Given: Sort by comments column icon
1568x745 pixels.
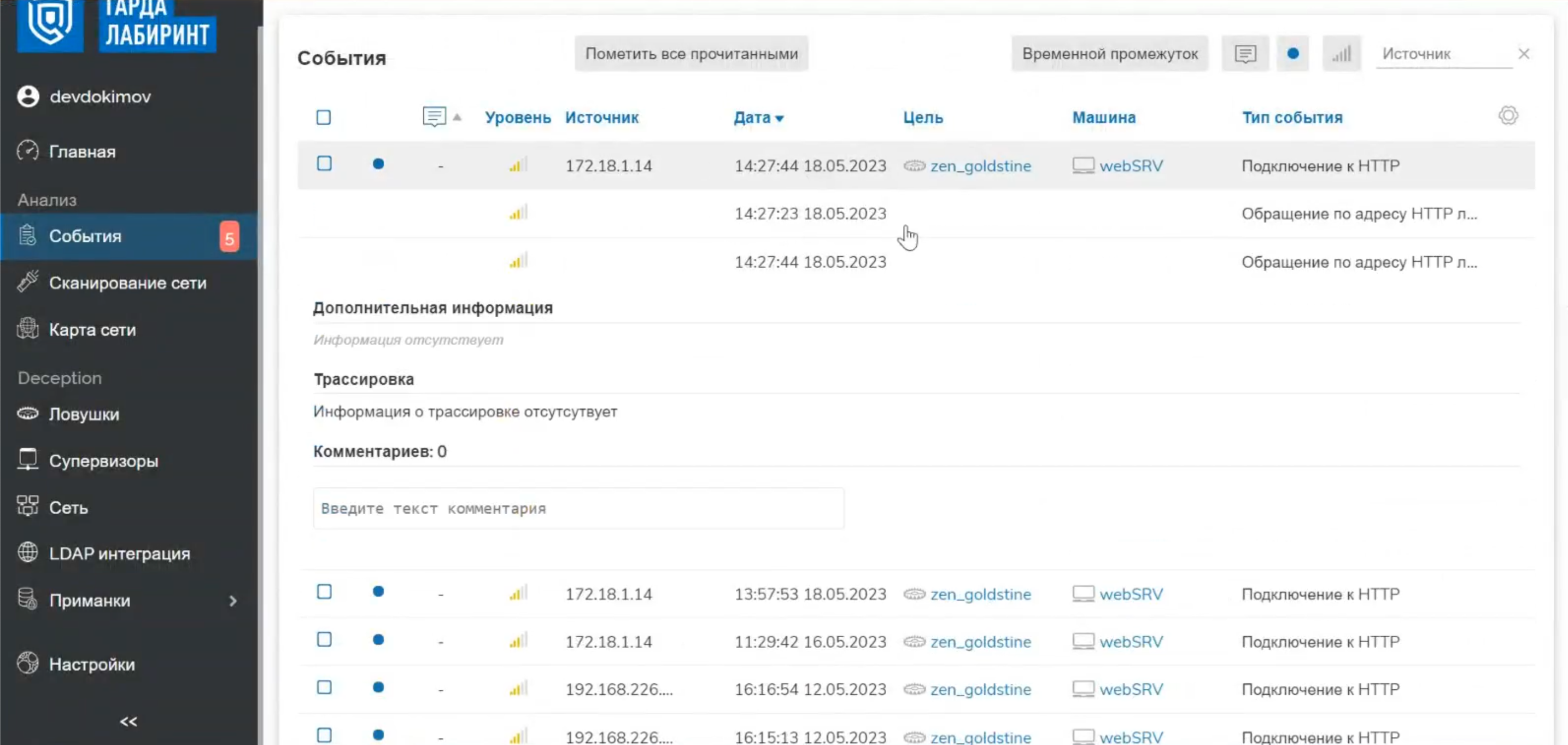Looking at the screenshot, I should coord(435,117).
